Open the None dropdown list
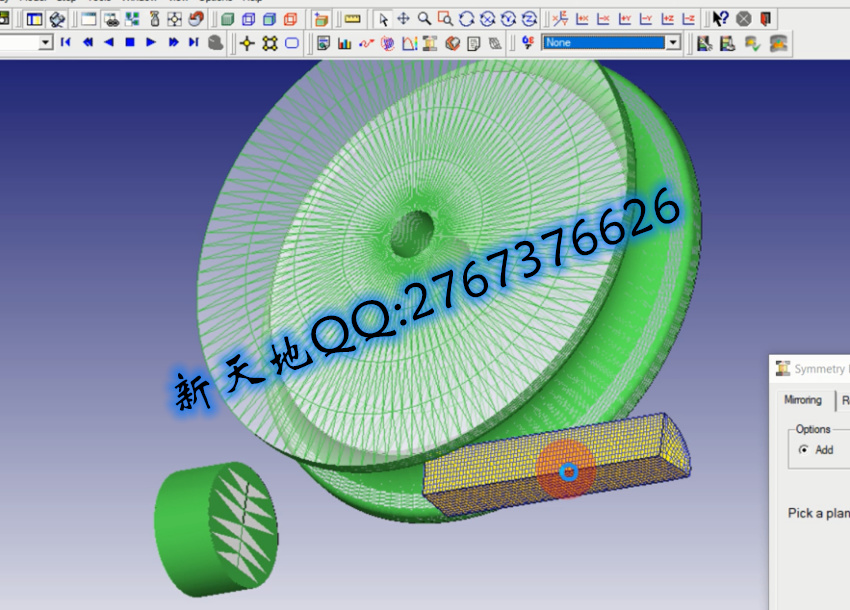This screenshot has height=610, width=850. (673, 43)
